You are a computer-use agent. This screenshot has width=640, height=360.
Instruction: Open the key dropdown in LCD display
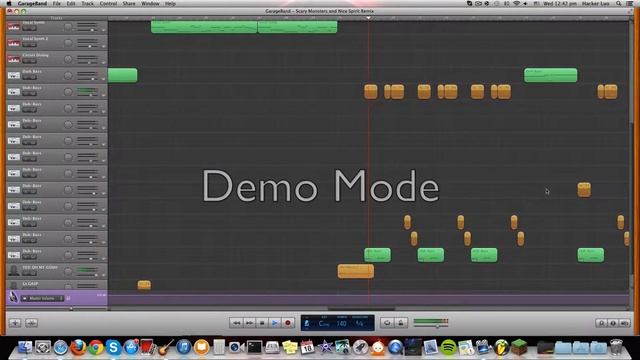(x=324, y=324)
